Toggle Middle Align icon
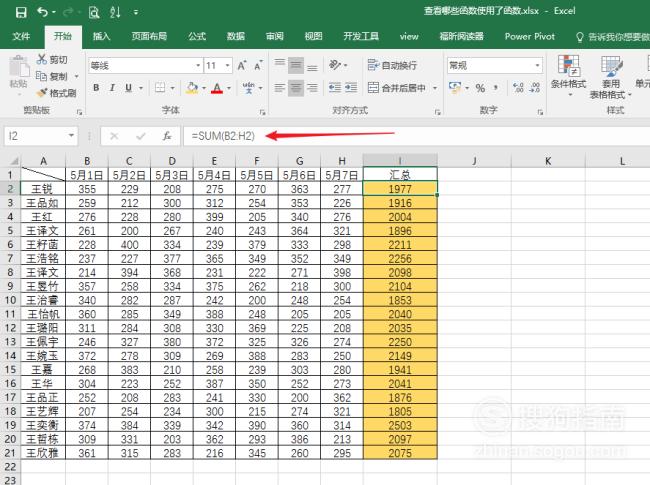650x485 pixels. pos(296,65)
